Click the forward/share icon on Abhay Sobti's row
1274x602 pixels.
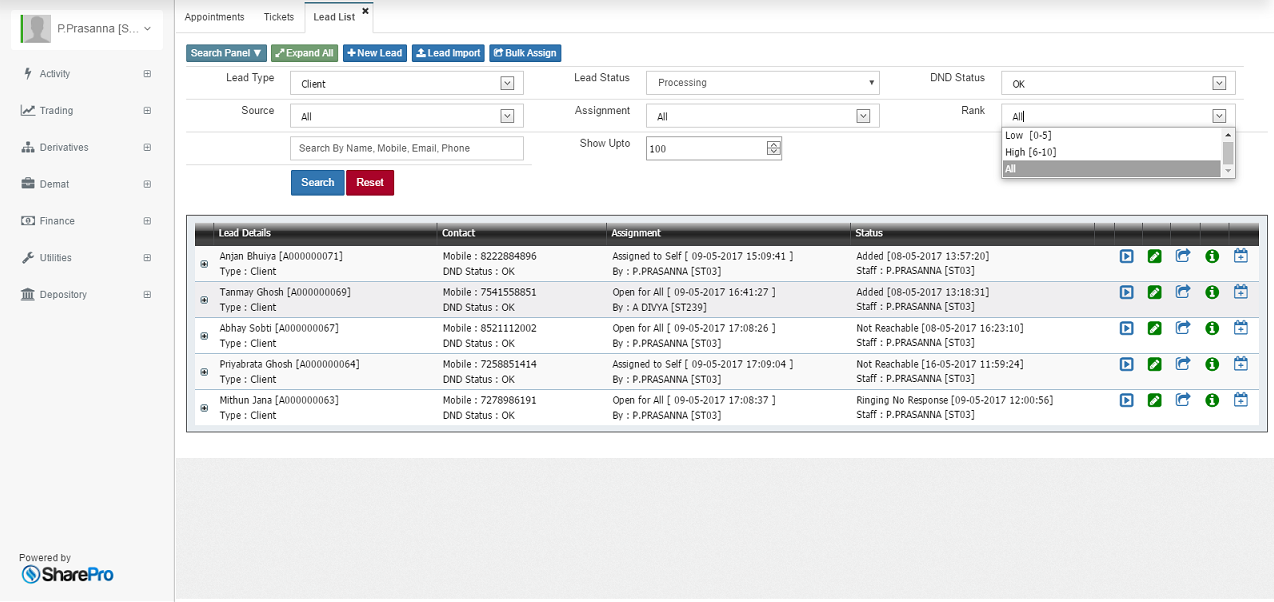1183,328
